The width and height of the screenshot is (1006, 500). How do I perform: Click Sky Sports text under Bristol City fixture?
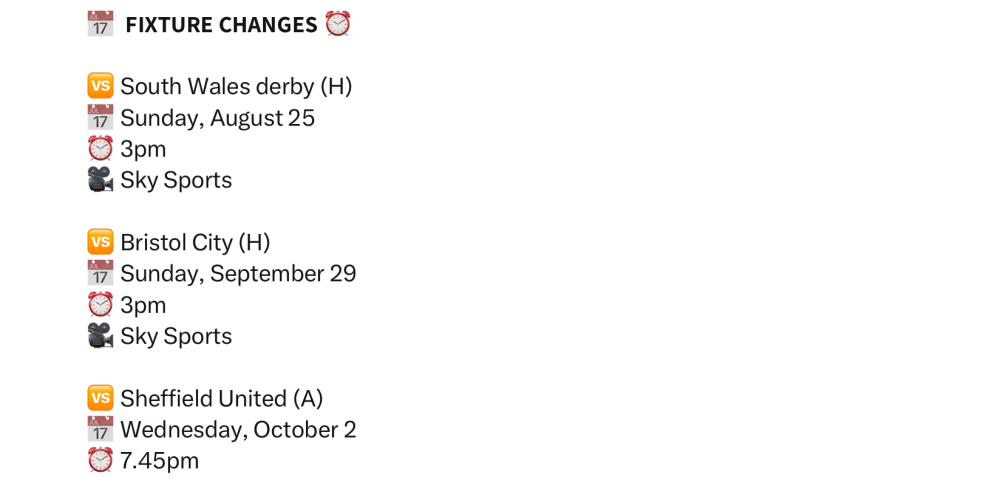[176, 336]
